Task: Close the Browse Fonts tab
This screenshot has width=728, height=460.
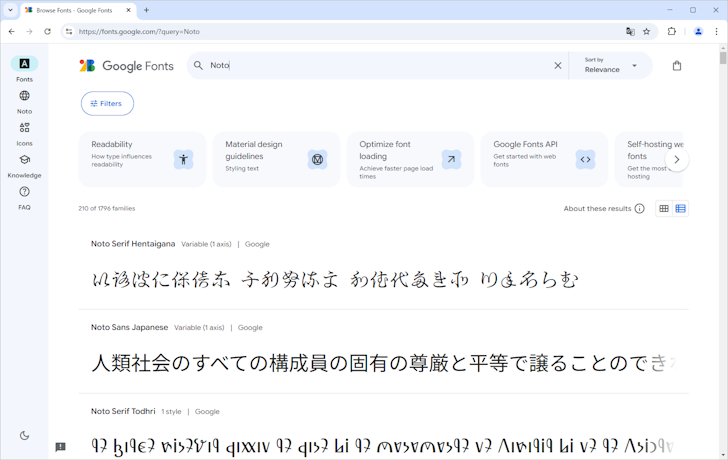Action: pyautogui.click(x=129, y=10)
